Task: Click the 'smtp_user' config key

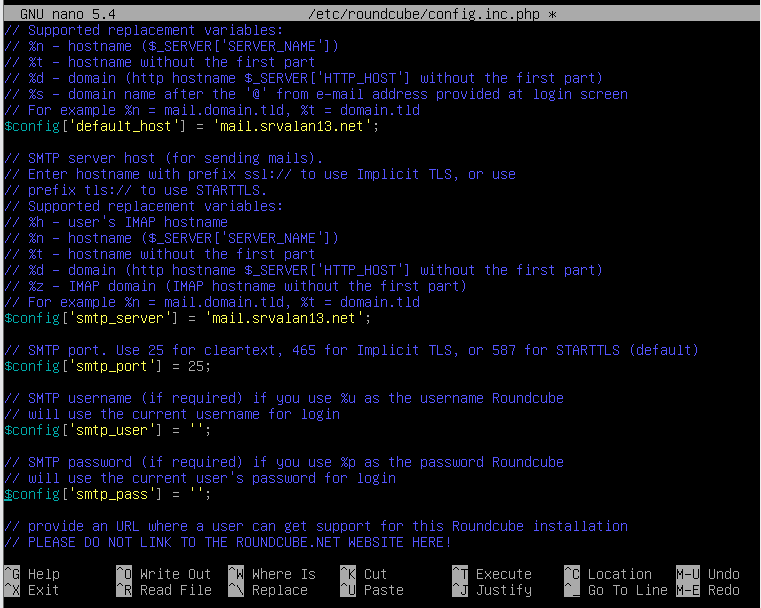Action: [112, 430]
